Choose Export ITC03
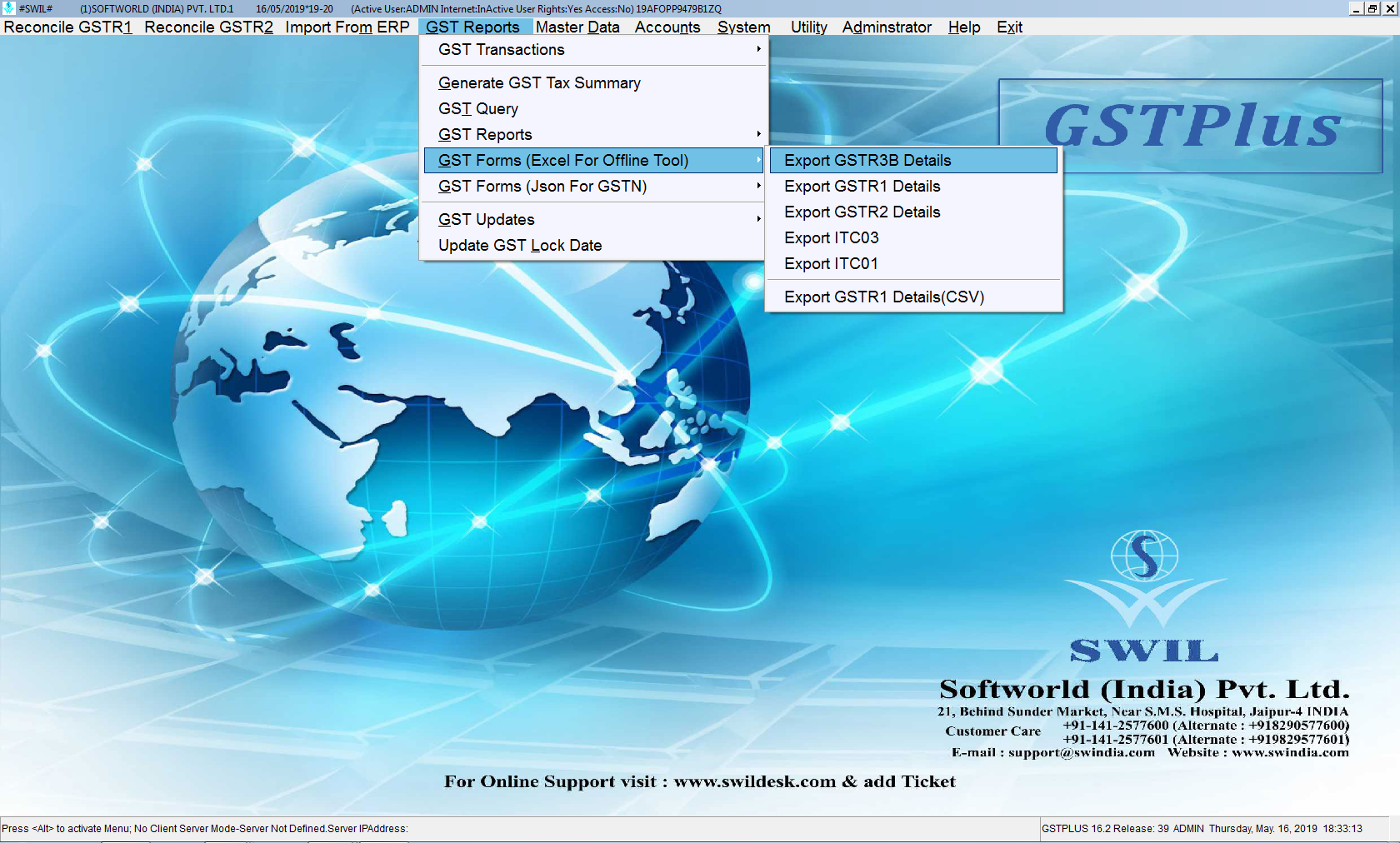The height and width of the screenshot is (843, 1400). coord(913,238)
